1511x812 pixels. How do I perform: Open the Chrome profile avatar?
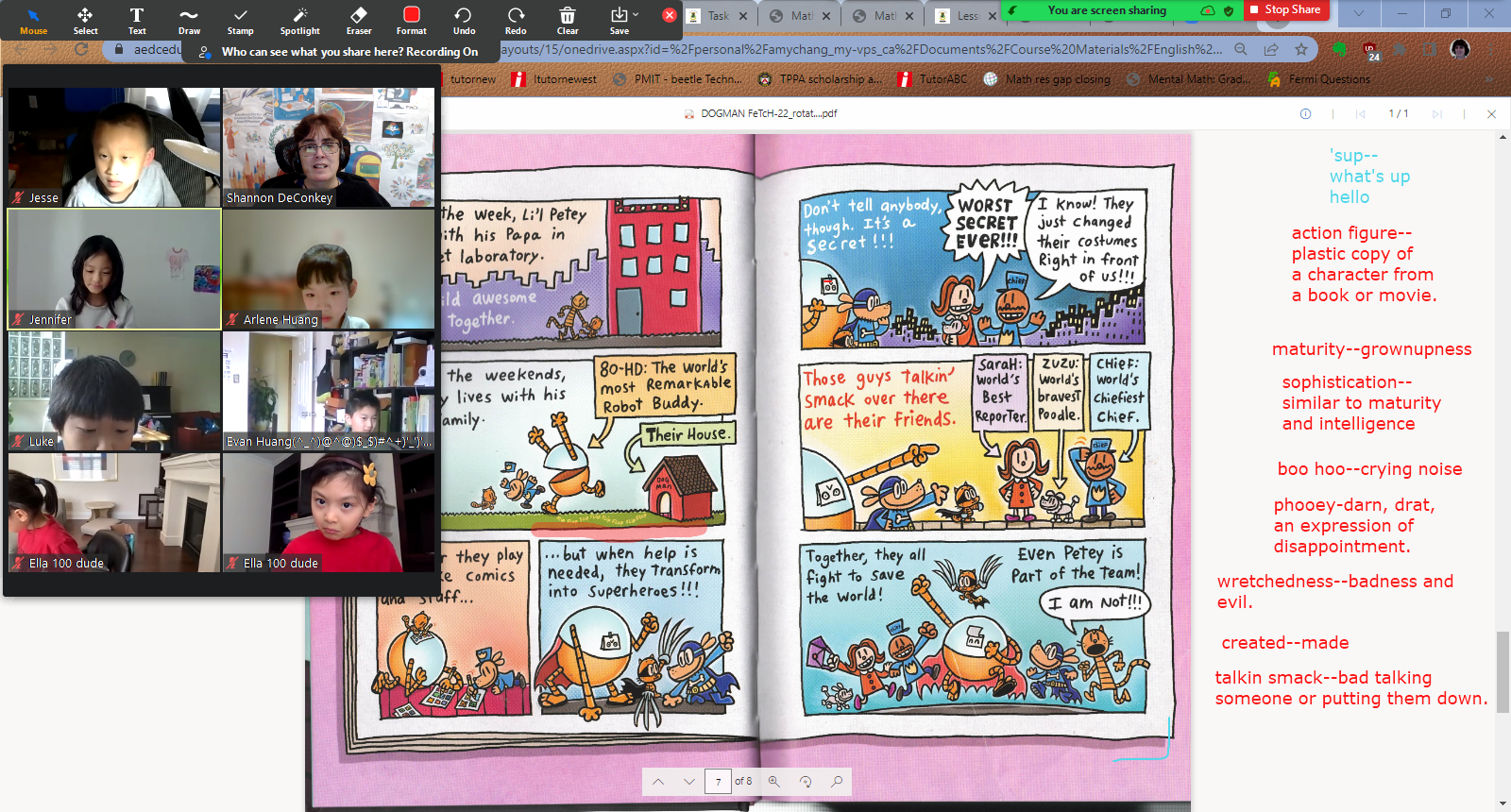(x=1460, y=49)
